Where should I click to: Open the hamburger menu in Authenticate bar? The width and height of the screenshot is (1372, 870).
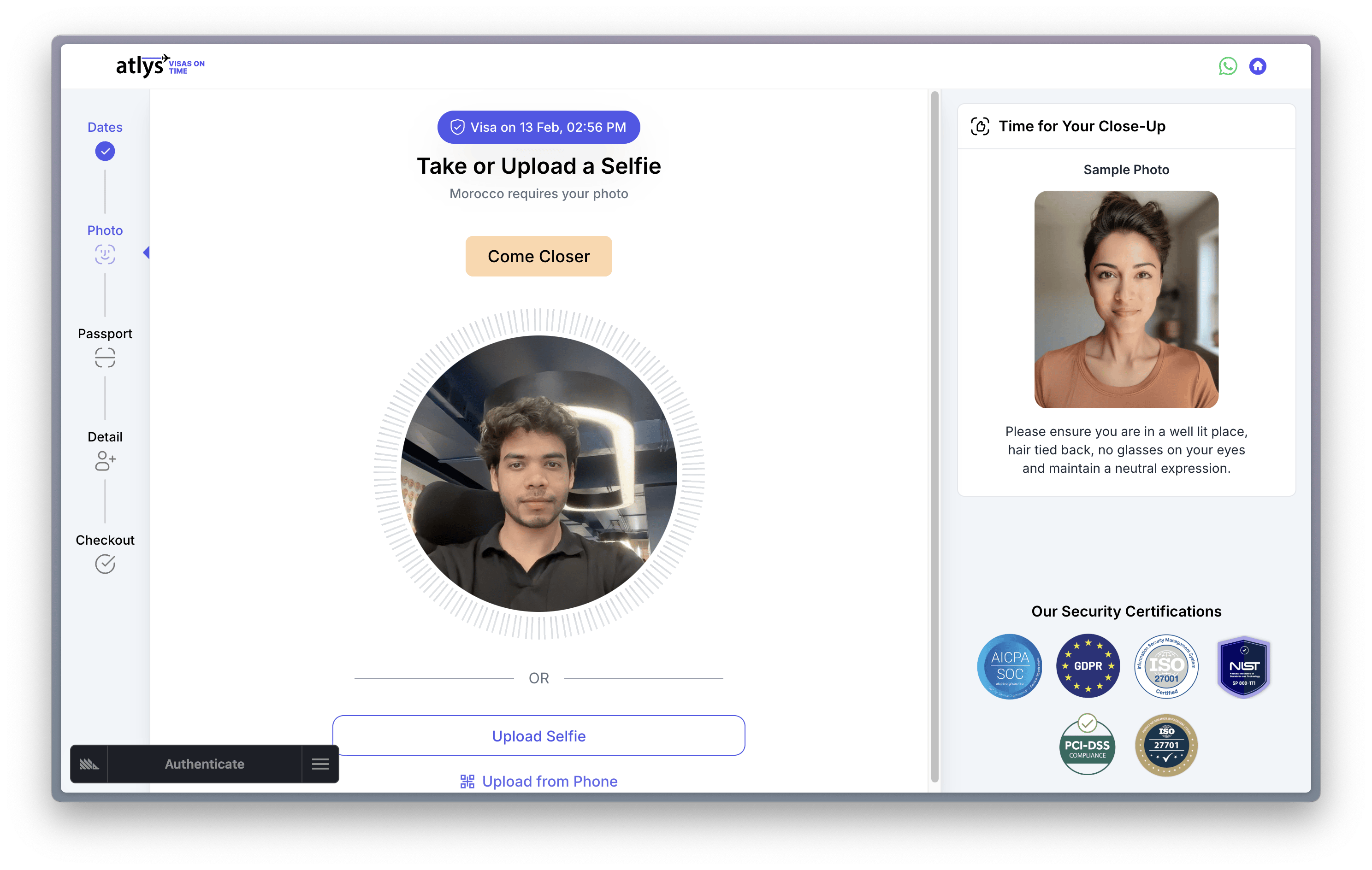pos(320,764)
